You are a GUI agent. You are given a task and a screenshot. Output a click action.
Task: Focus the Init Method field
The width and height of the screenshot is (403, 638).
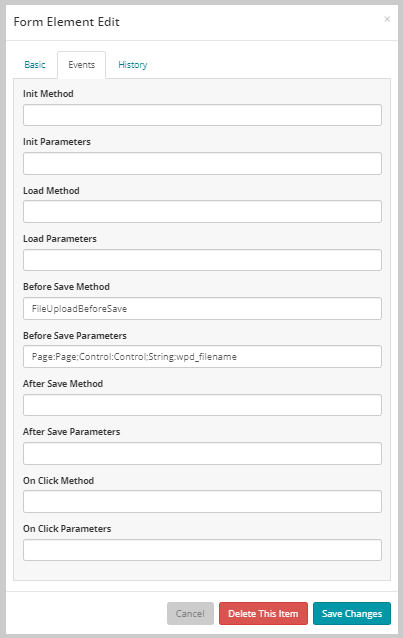tap(202, 115)
